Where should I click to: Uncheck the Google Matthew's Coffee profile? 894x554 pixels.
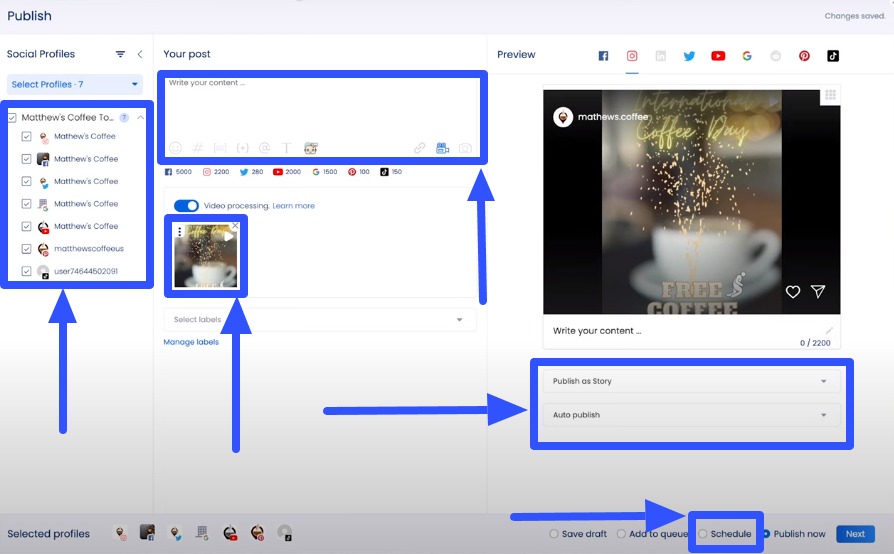coord(26,204)
